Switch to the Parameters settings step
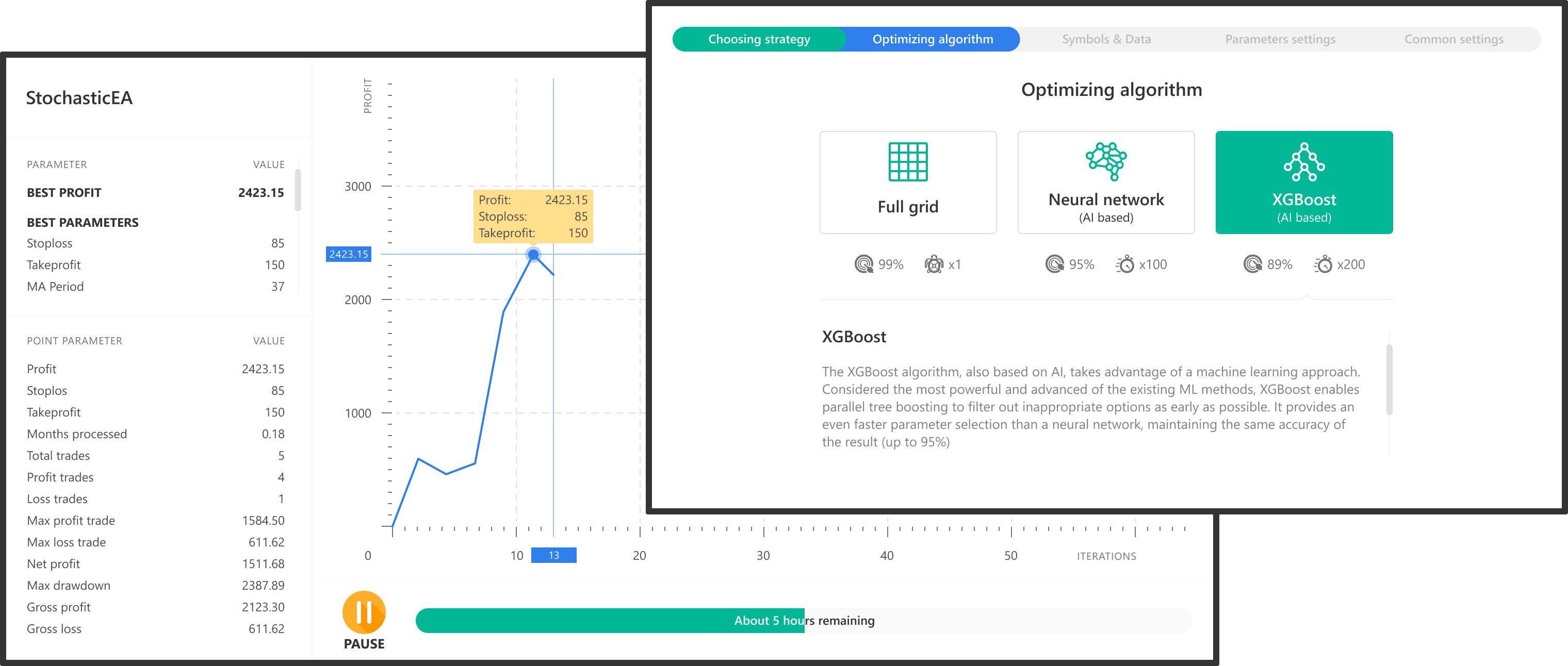Screen dimensions: 1568x666 pyautogui.click(x=1280, y=40)
